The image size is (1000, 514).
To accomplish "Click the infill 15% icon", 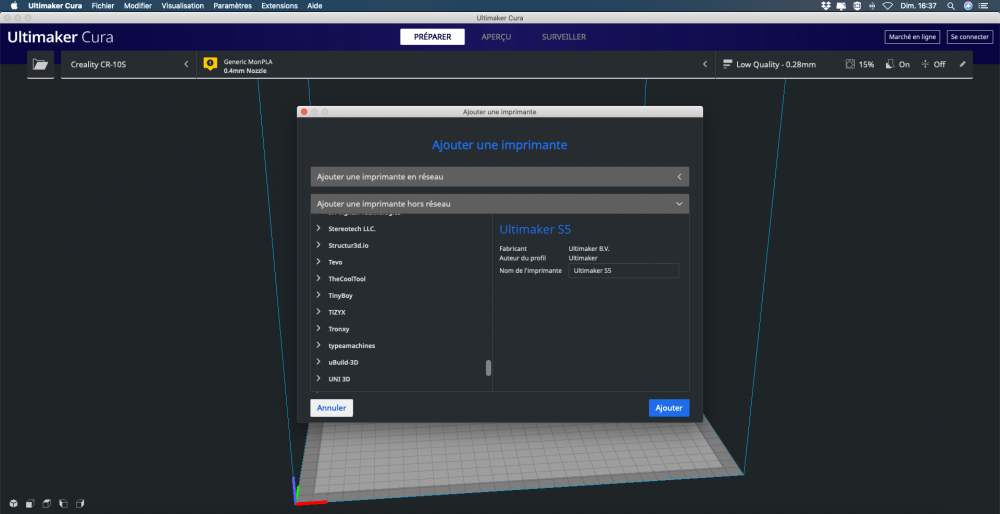I will [849, 64].
